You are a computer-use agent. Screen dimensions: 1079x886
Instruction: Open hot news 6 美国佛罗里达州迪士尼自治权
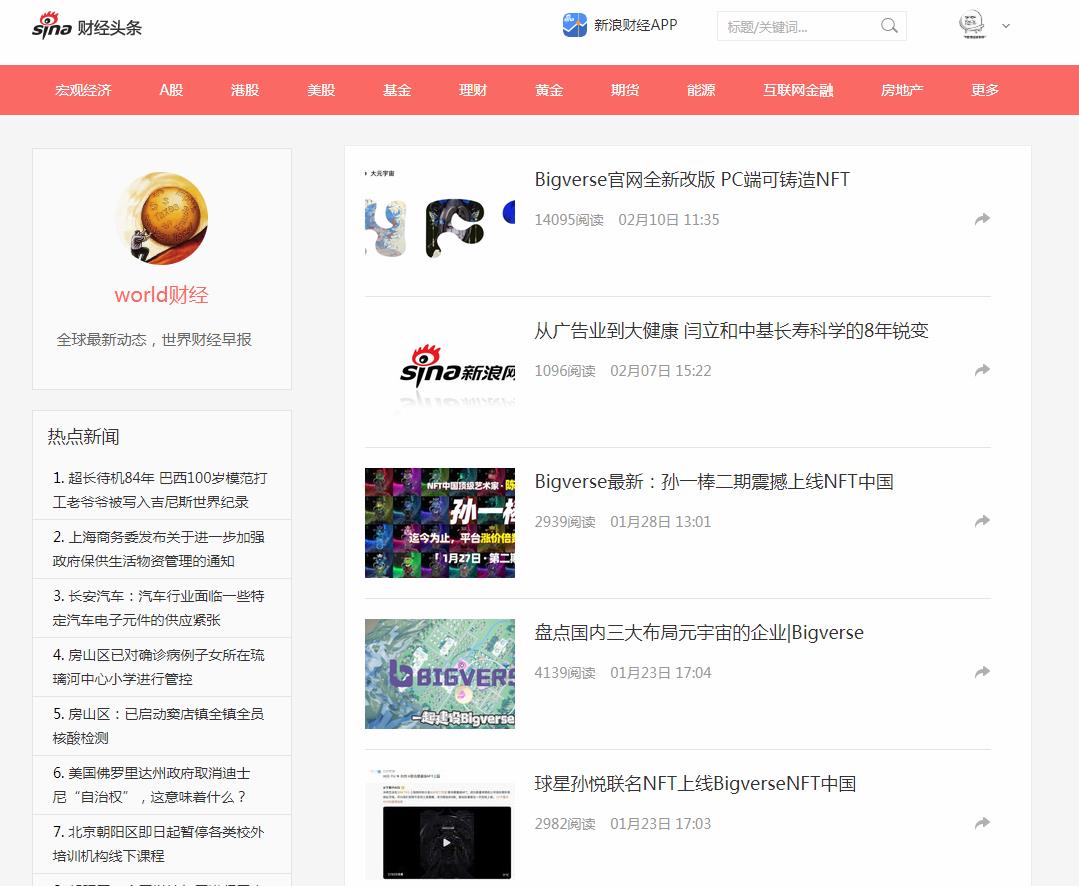[151, 785]
